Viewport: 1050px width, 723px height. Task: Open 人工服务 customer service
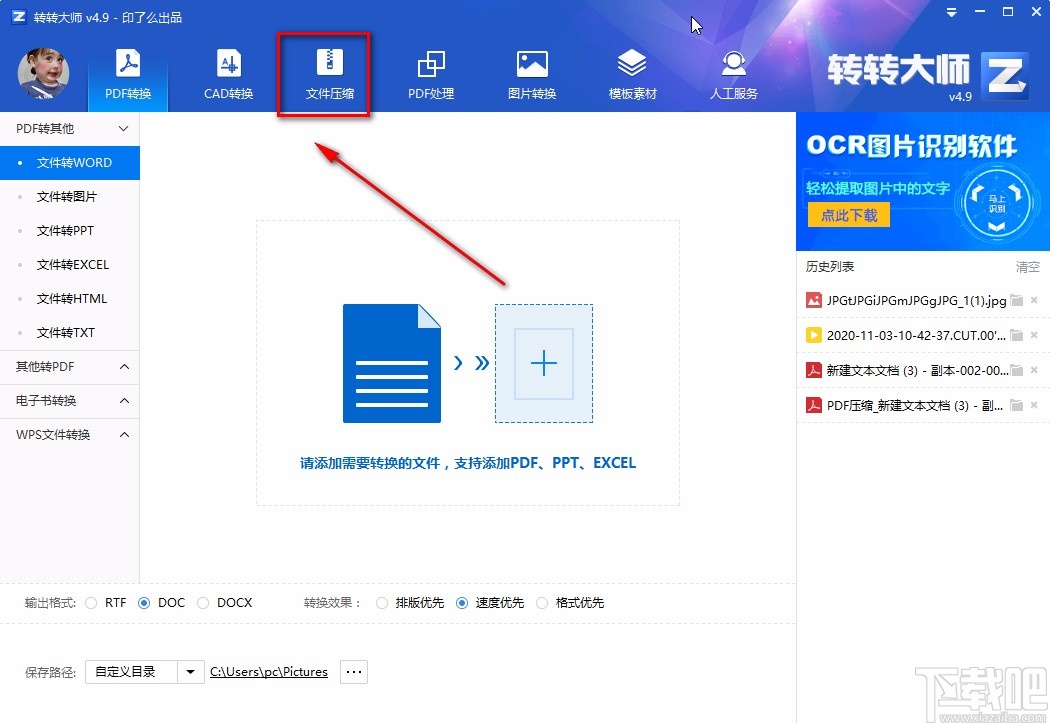click(733, 73)
